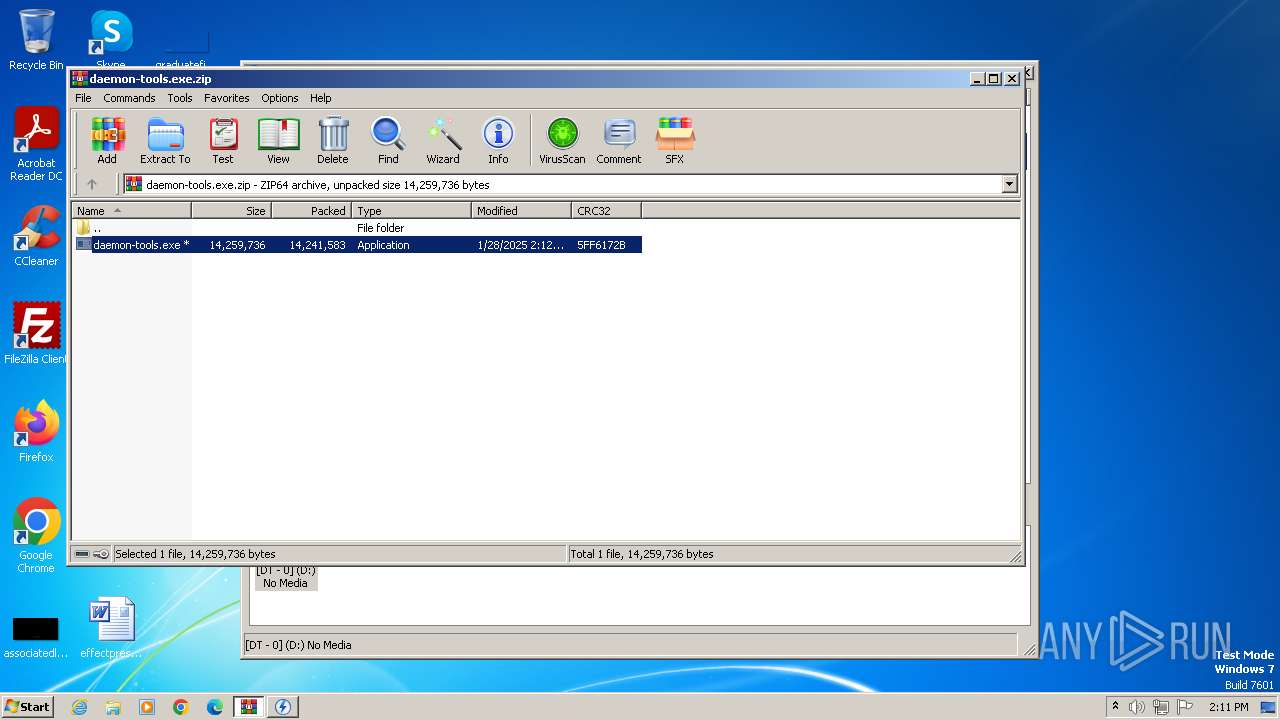
Task: Open the Recycle Bin desktop icon
Action: 36,40
